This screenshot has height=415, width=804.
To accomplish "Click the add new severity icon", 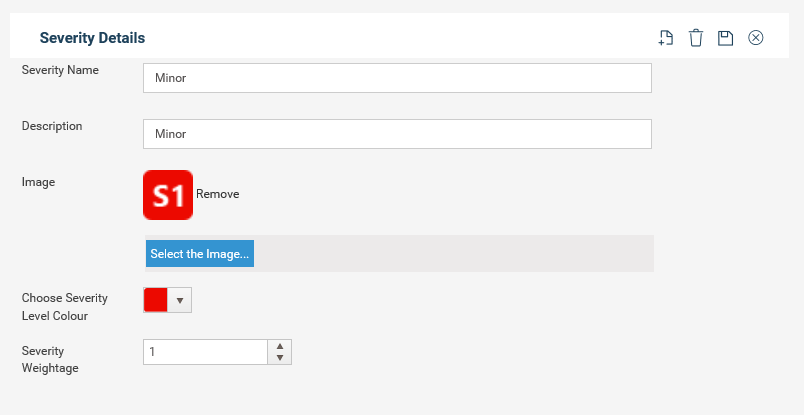I will (666, 38).
